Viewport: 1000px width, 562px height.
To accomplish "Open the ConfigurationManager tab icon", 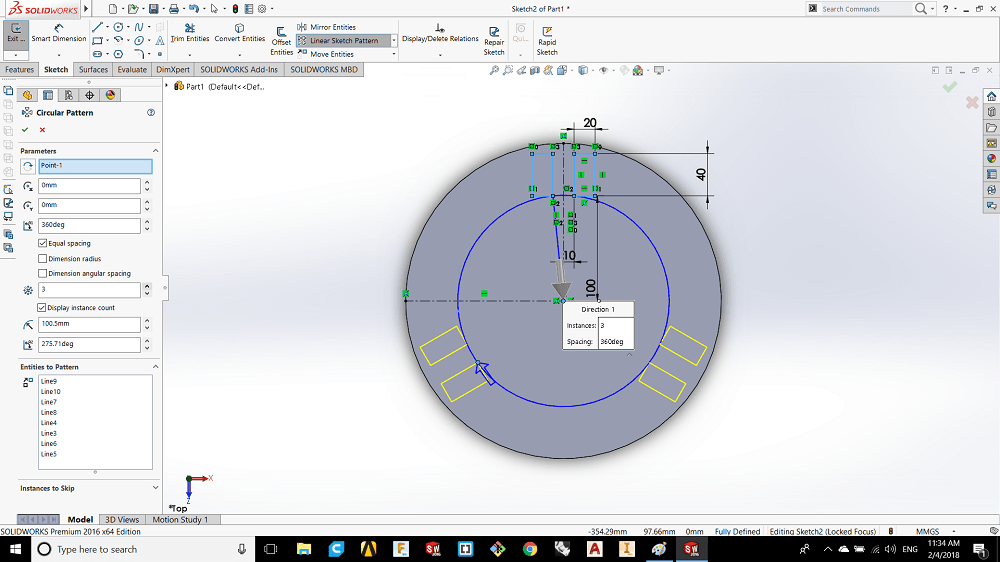I will 69,95.
